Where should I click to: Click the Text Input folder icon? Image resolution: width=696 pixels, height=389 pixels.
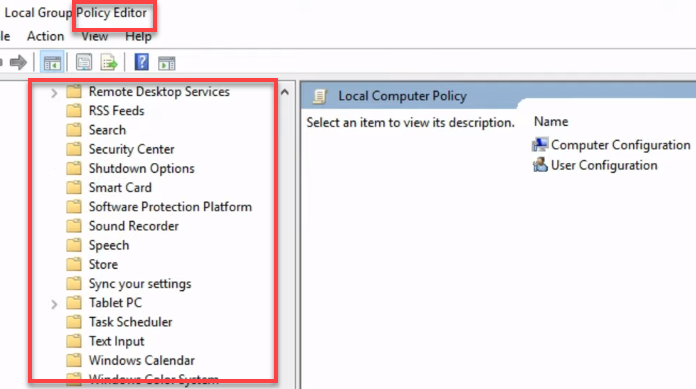coord(74,341)
